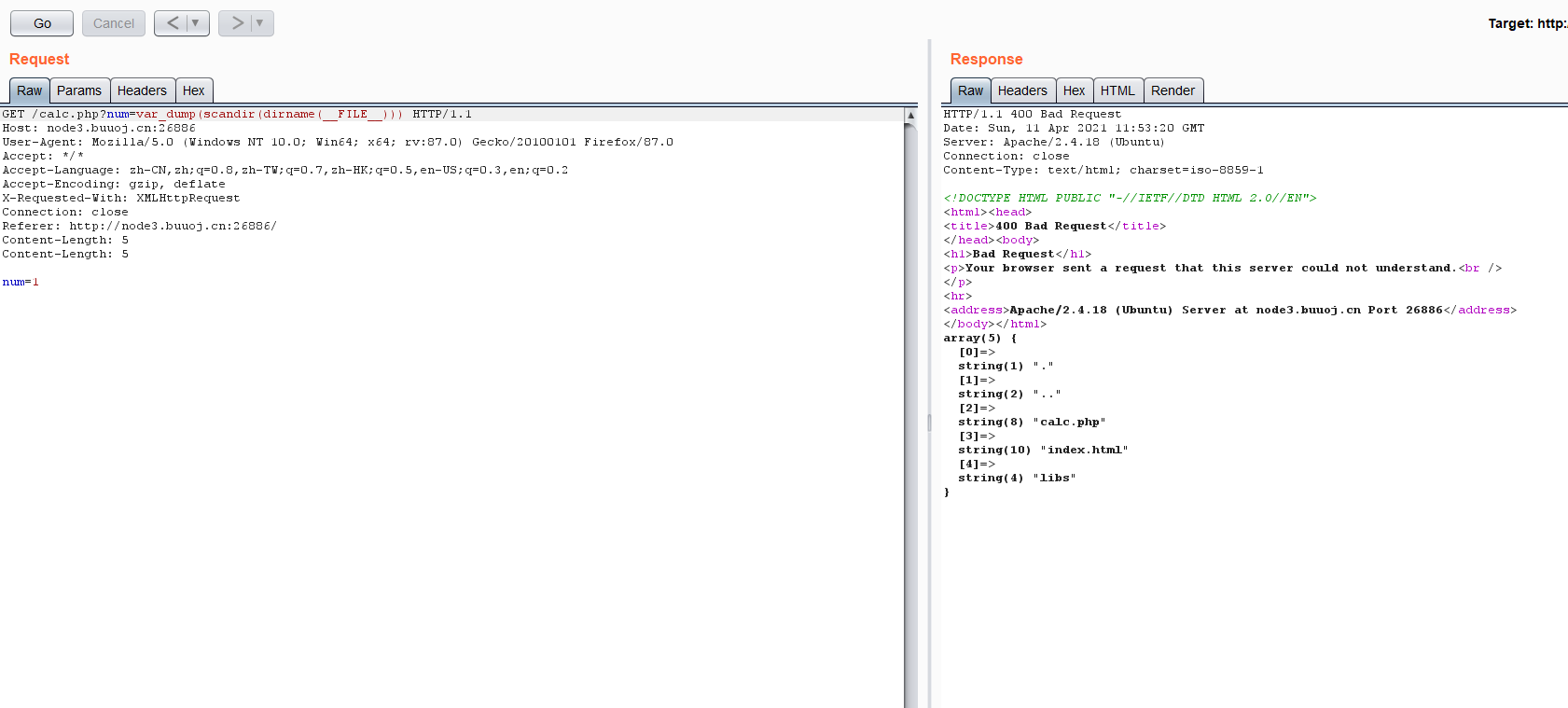Click the Server: Apache/2.4.18 response header
The height and width of the screenshot is (708, 1568).
tap(1054, 142)
